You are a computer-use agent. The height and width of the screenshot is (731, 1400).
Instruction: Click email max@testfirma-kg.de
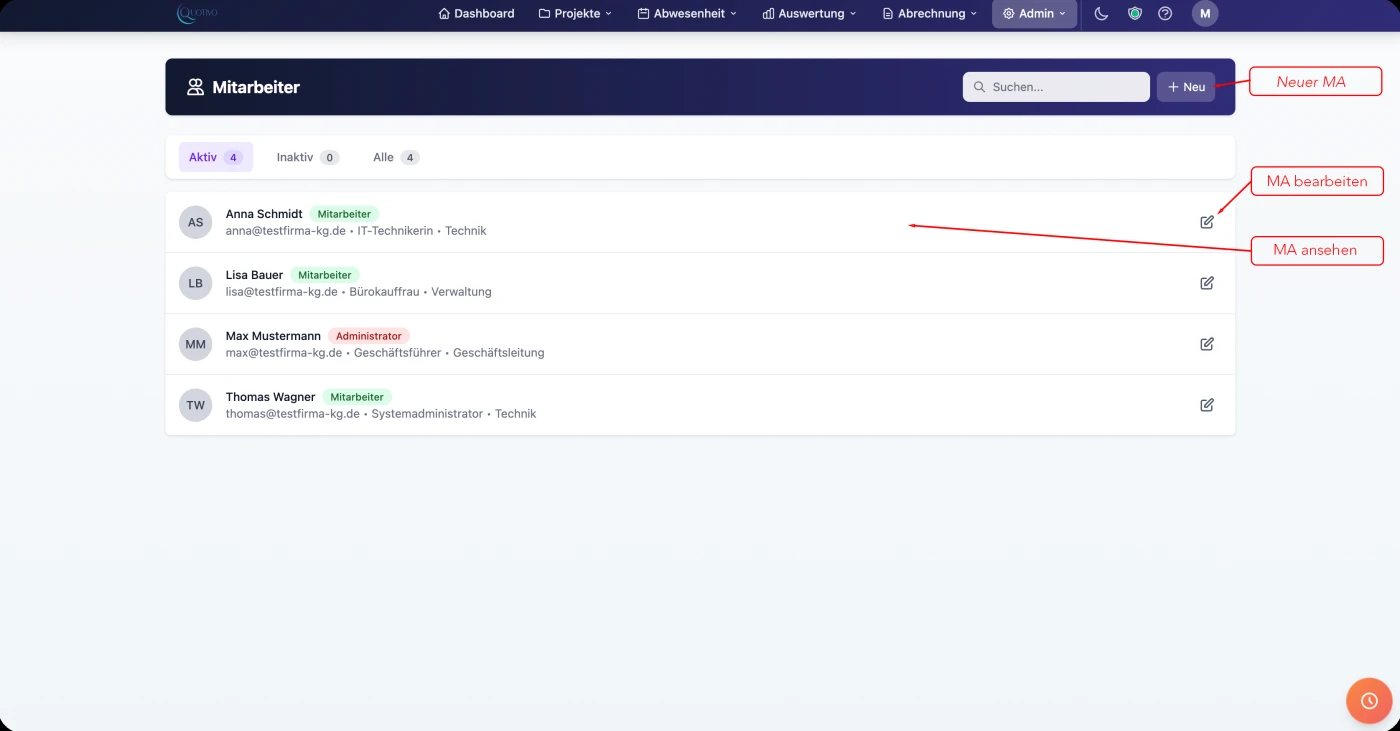(x=284, y=353)
